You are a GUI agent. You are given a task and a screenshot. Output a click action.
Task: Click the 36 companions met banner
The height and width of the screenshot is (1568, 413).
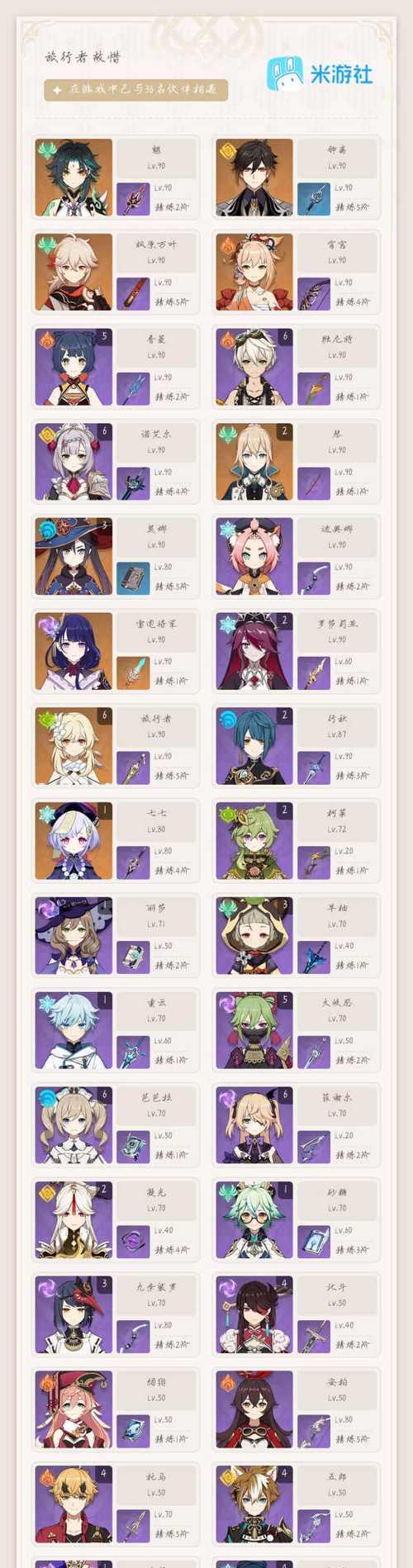136,90
